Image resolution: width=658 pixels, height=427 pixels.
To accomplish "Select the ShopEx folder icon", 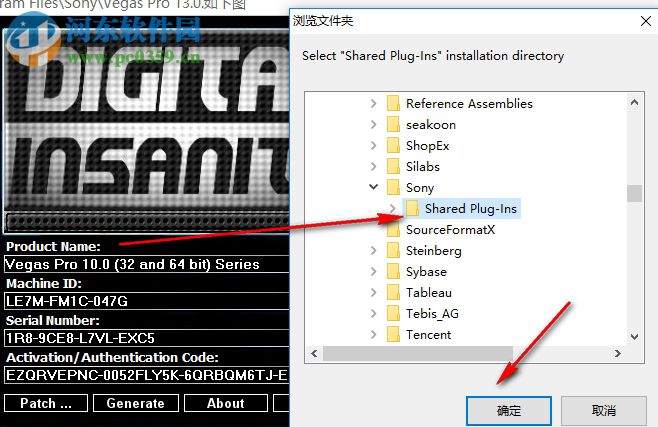I will (x=393, y=145).
